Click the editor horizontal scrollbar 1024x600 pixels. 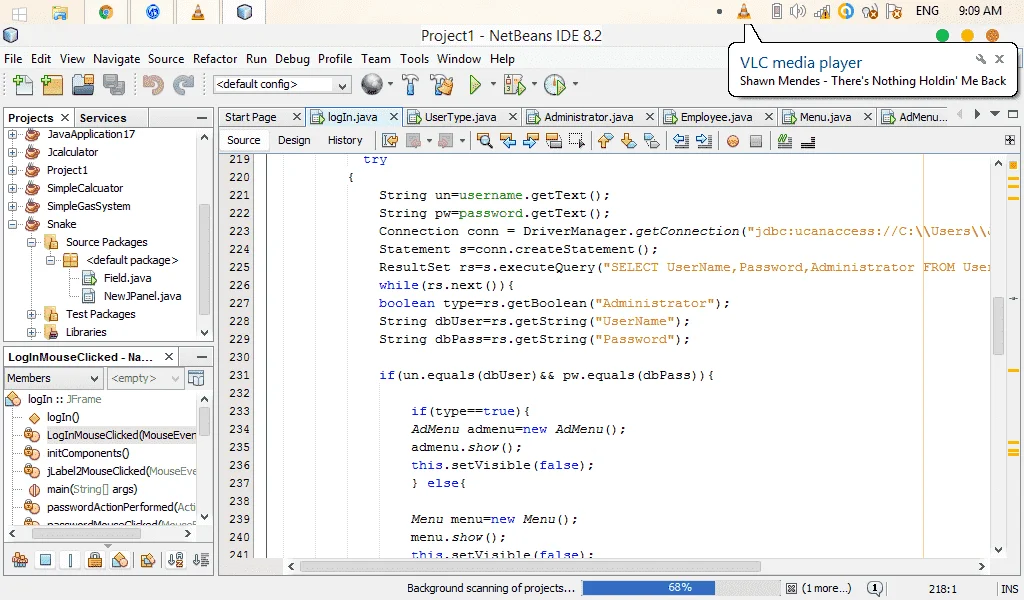530,566
